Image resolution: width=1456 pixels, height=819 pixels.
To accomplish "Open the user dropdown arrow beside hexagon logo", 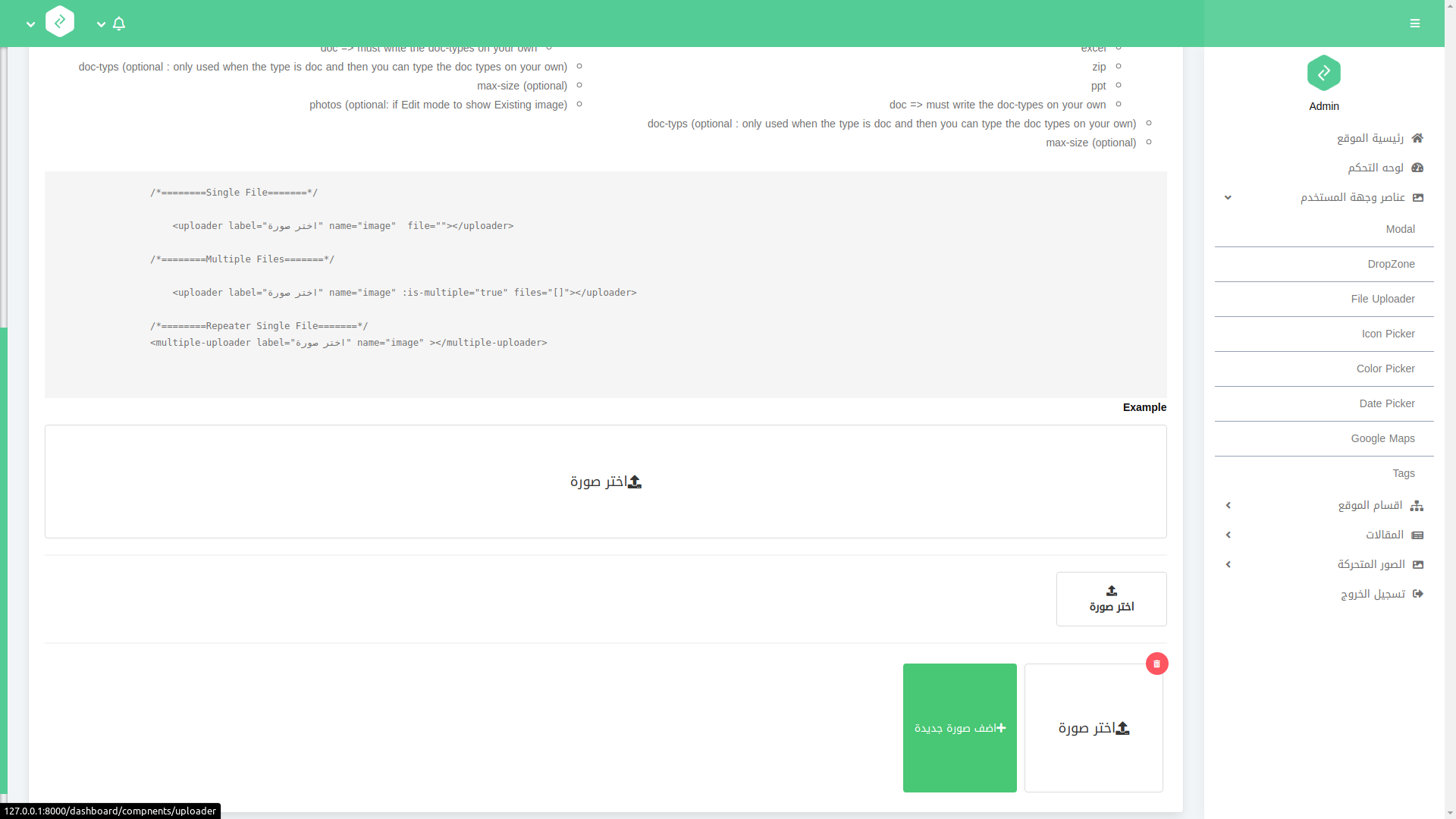I will tap(30, 24).
